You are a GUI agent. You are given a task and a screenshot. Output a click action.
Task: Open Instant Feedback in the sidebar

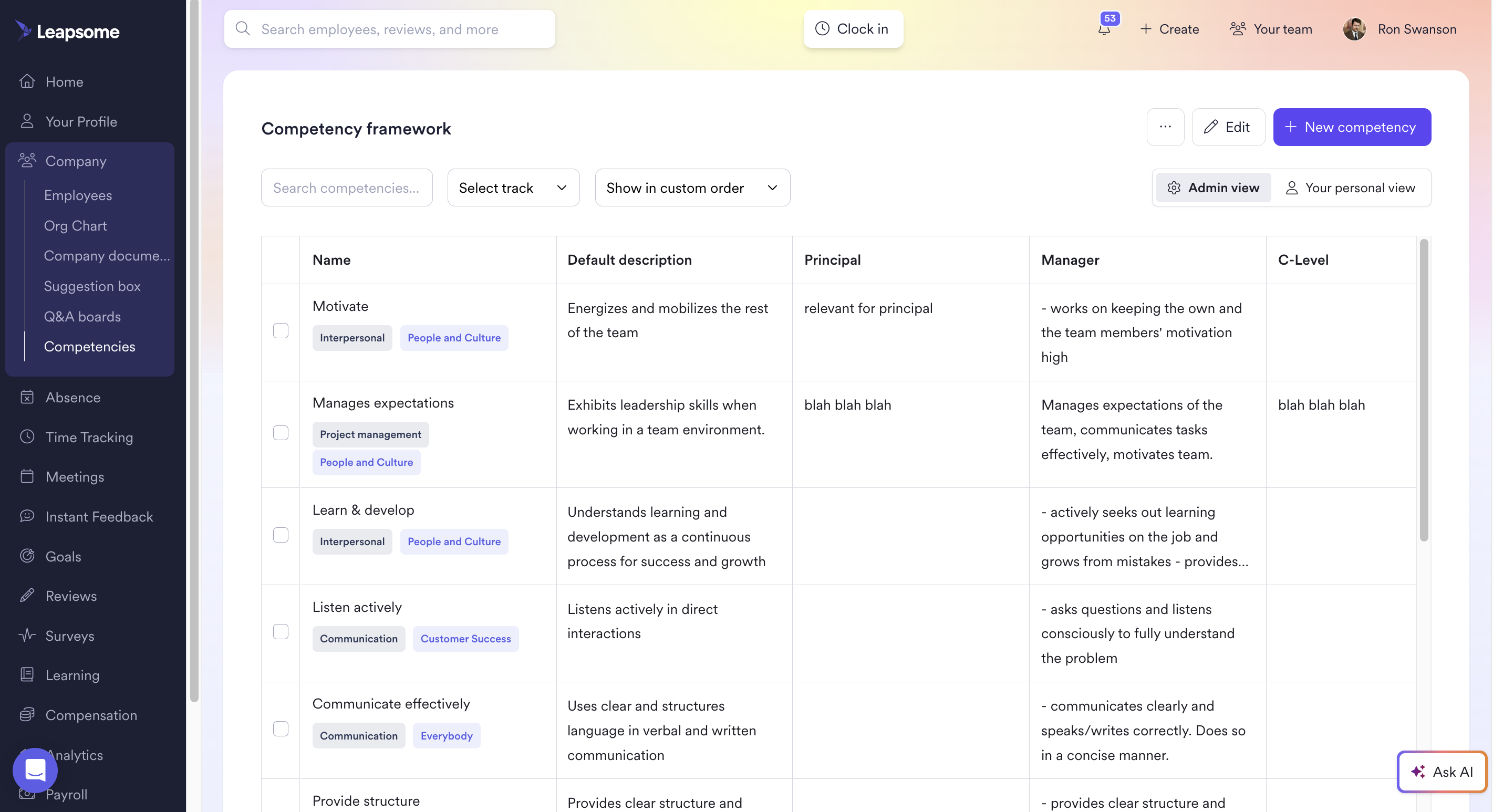click(x=99, y=516)
